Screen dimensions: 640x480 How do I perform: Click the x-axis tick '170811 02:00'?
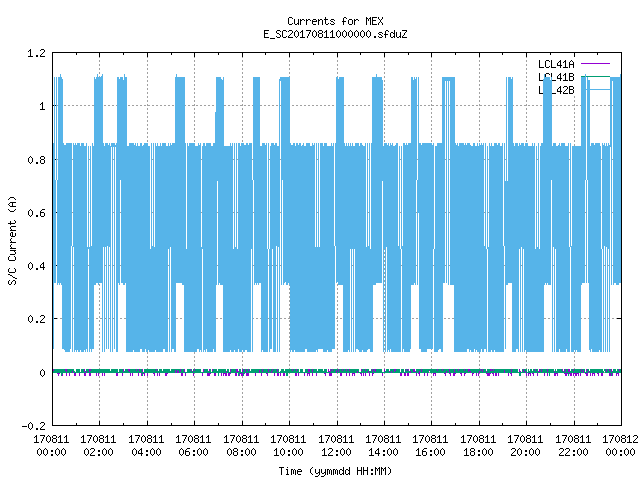98,446
